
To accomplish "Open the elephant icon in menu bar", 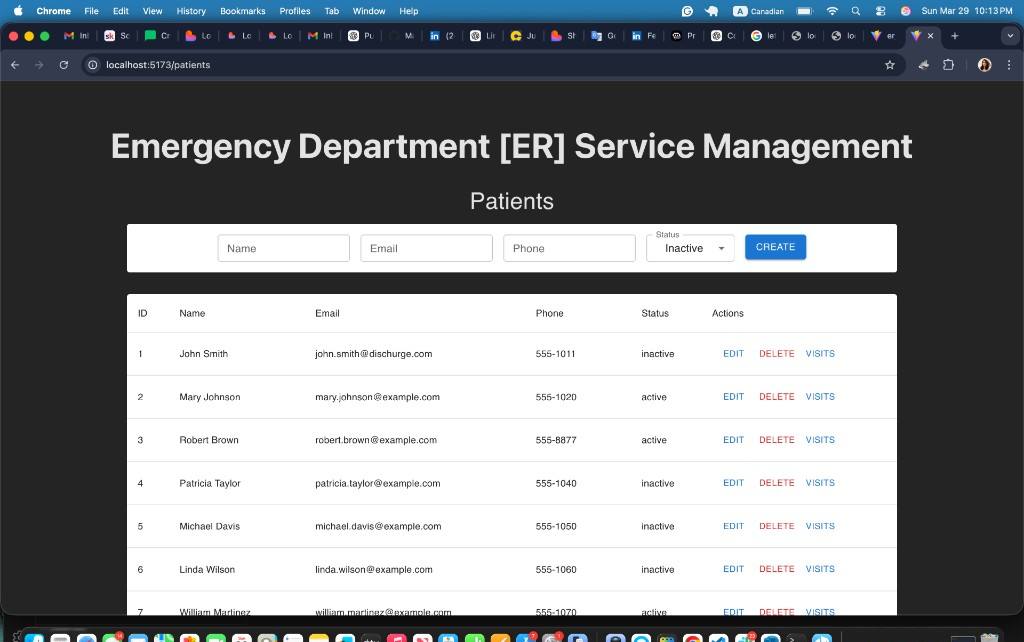I will (x=711, y=11).
